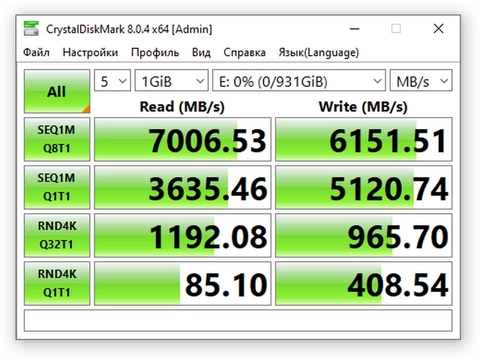
Task: Start the RND4K Q32T1 test
Action: pos(57,235)
